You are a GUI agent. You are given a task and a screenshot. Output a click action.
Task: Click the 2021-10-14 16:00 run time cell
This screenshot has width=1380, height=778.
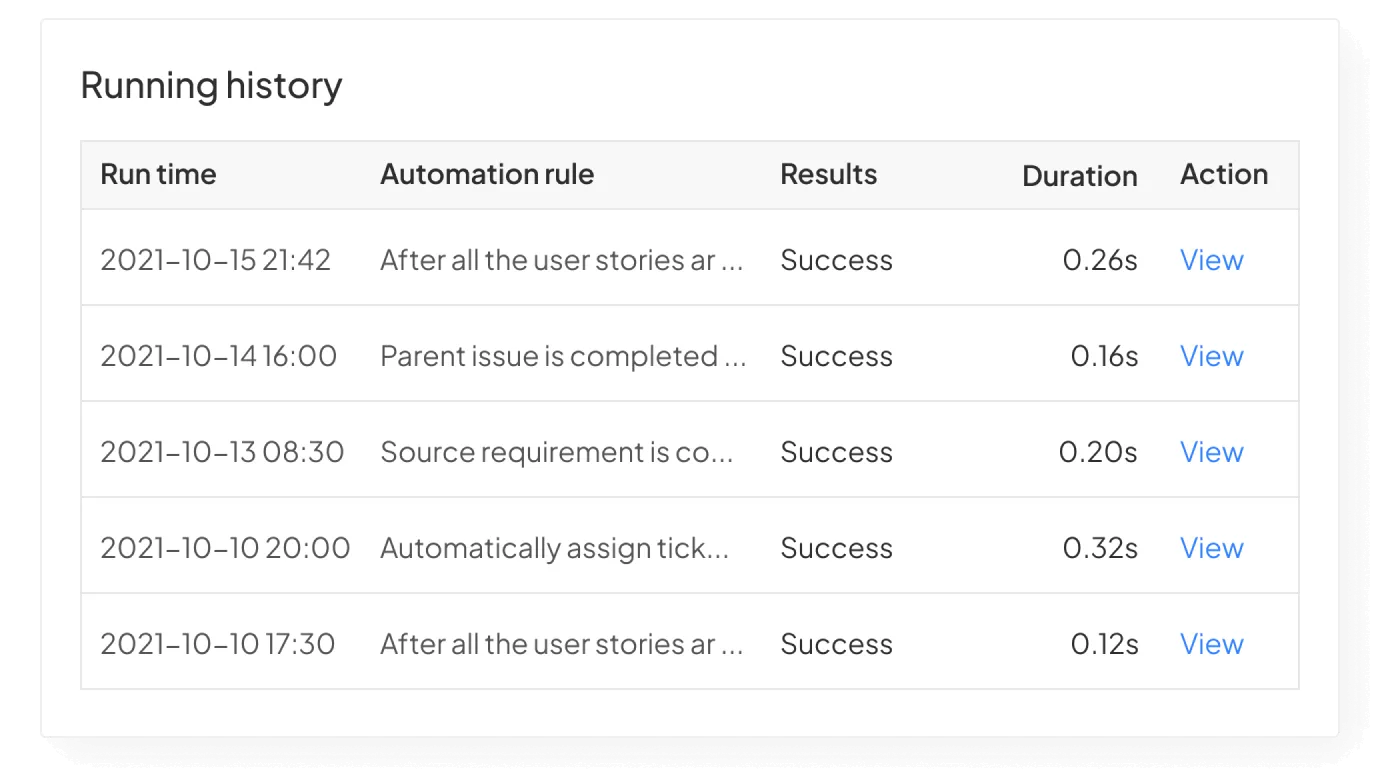218,356
